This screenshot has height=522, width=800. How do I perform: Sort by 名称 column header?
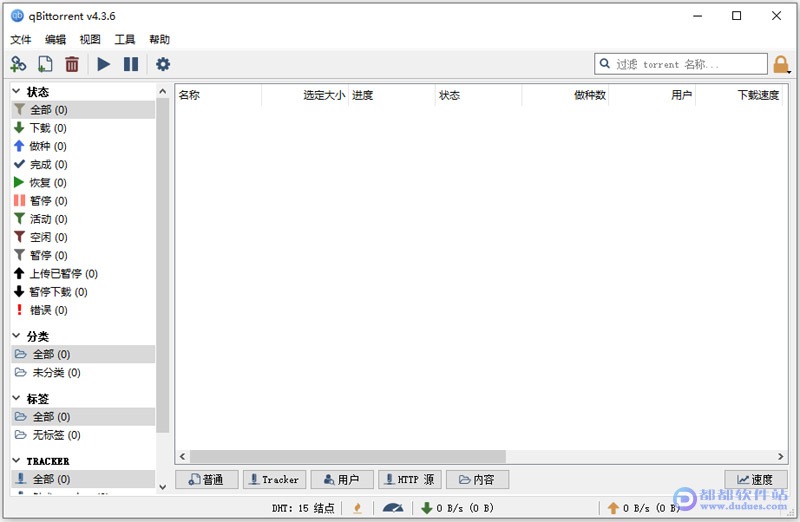[218, 95]
